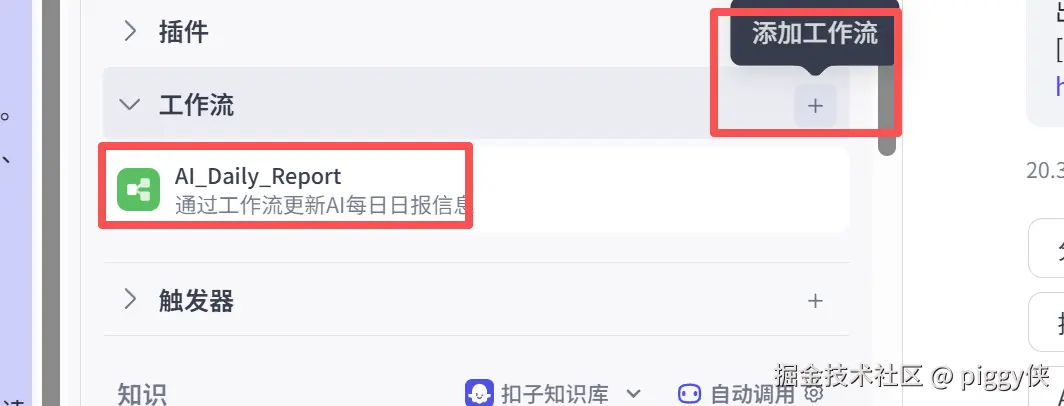
Task: Click the 触发器 section title
Action: click(196, 300)
